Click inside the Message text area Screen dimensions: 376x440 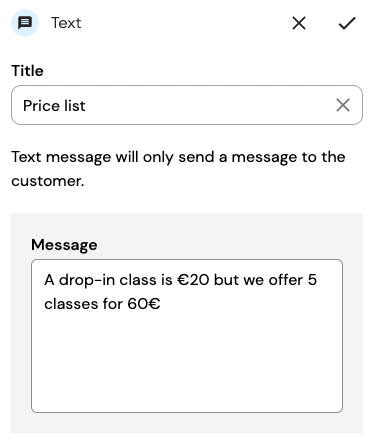[187, 336]
